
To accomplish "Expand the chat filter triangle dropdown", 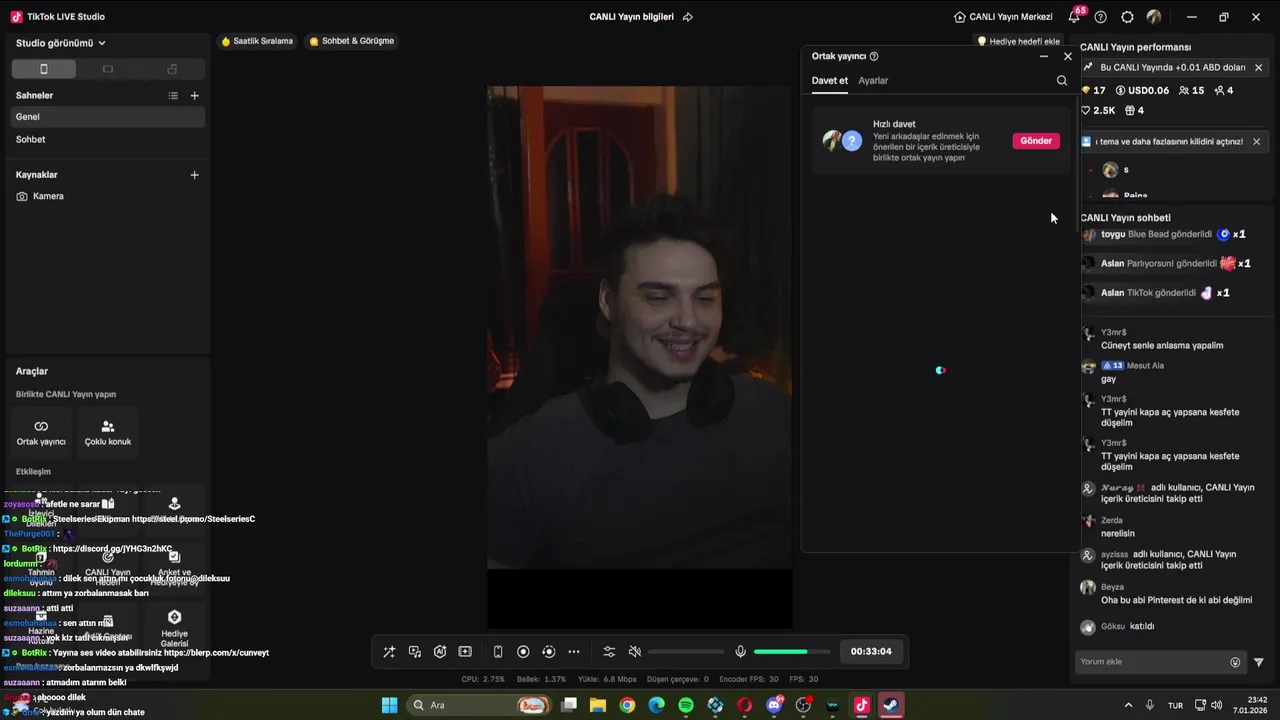I will coord(1259,662).
